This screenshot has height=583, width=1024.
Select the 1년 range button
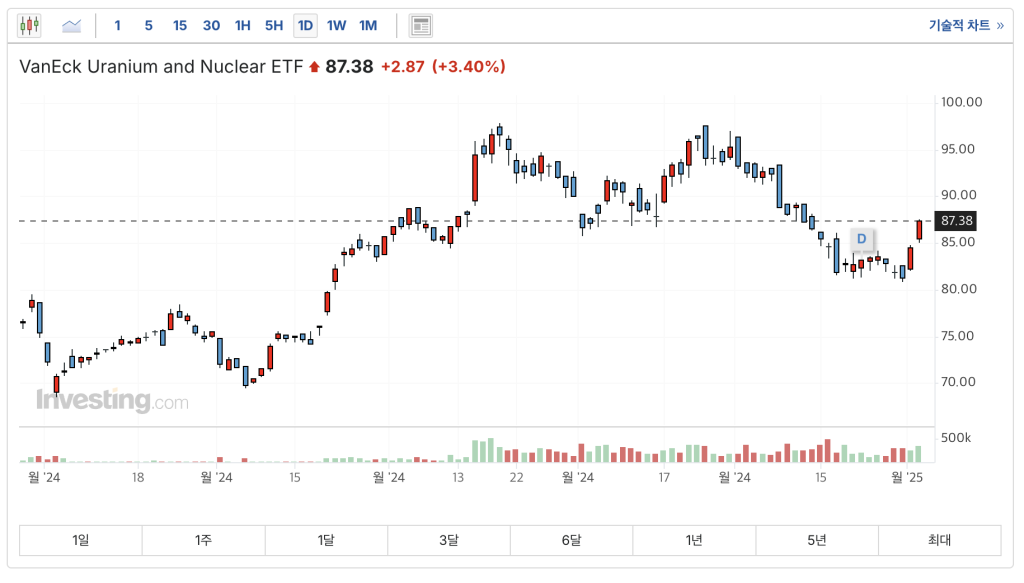click(x=694, y=540)
